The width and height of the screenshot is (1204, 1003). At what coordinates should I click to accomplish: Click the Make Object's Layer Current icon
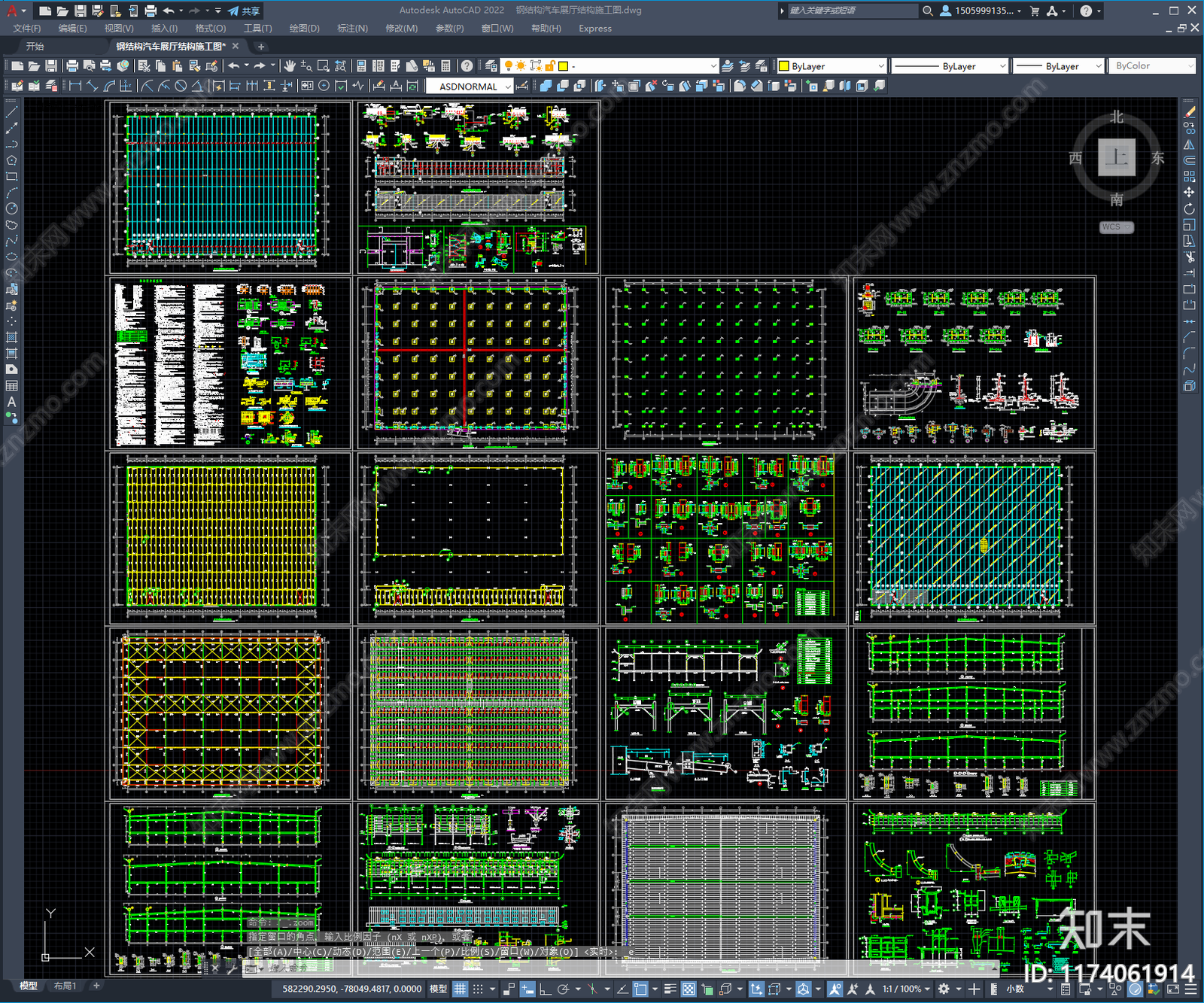(x=728, y=66)
